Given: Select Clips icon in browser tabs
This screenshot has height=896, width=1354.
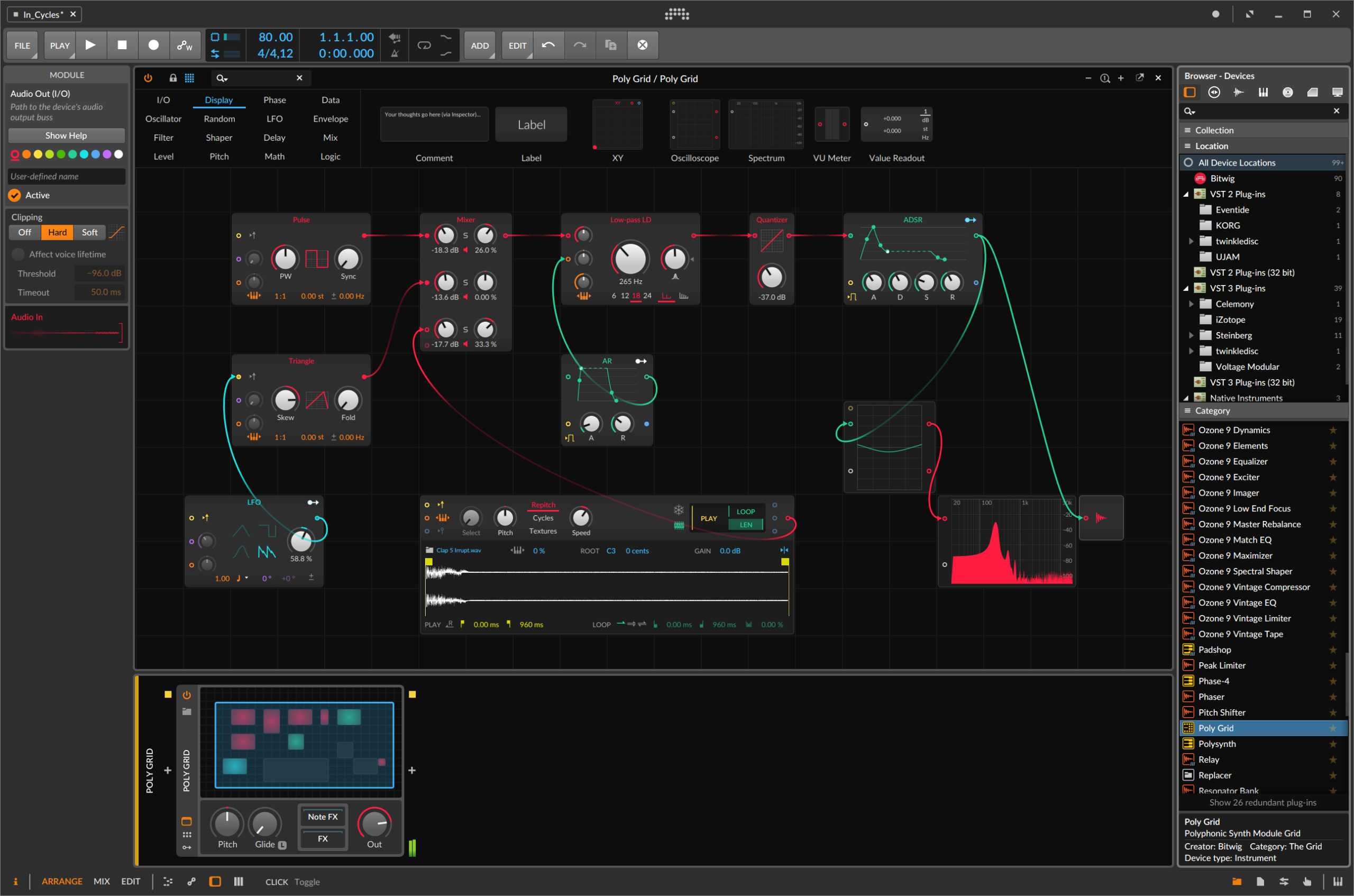Looking at the screenshot, I should [1312, 92].
